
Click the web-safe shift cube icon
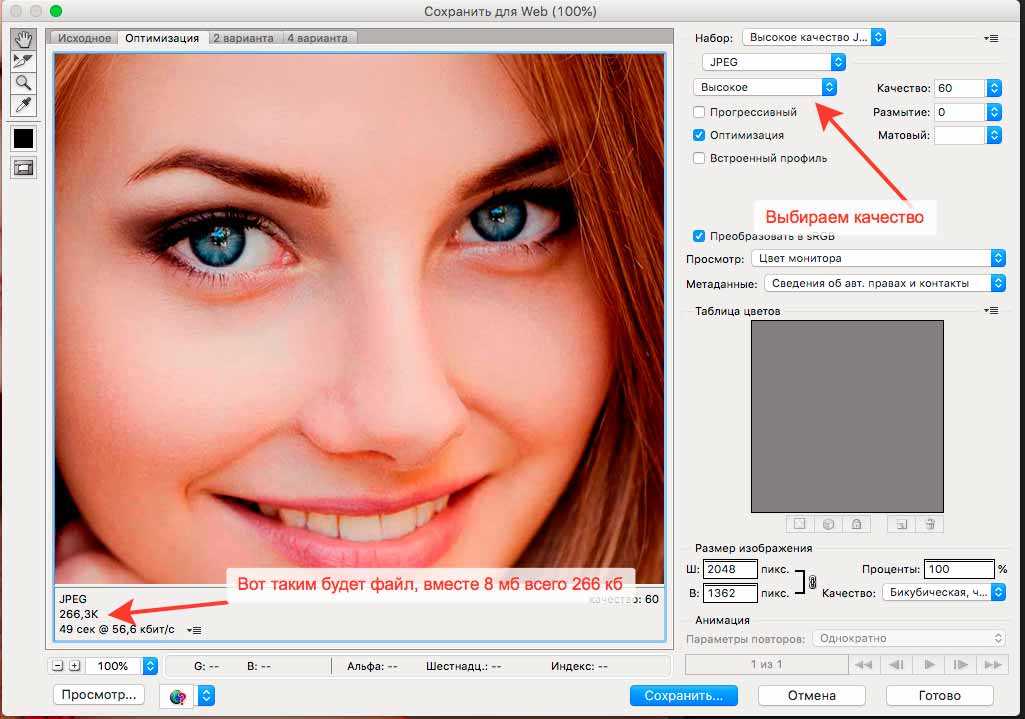[828, 524]
